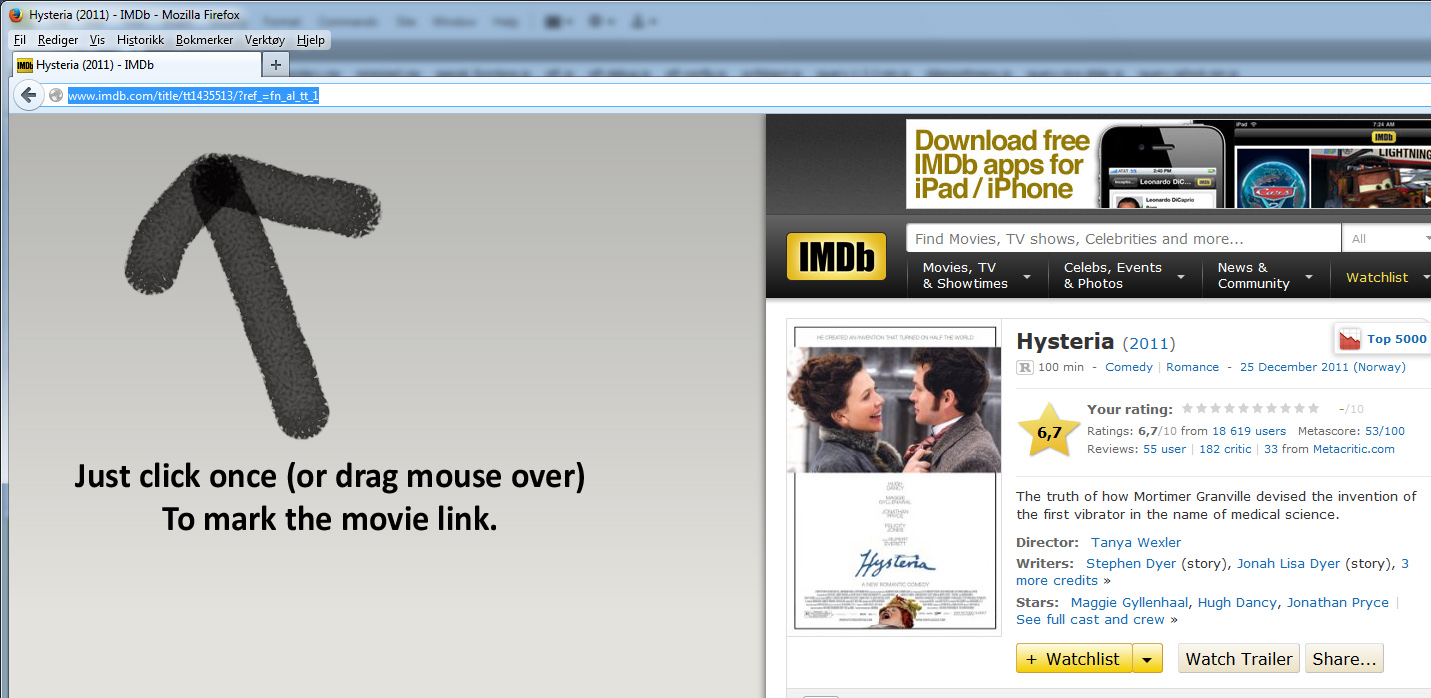Click the Download free IMDb apps banner
1431x698 pixels.
1168,164
